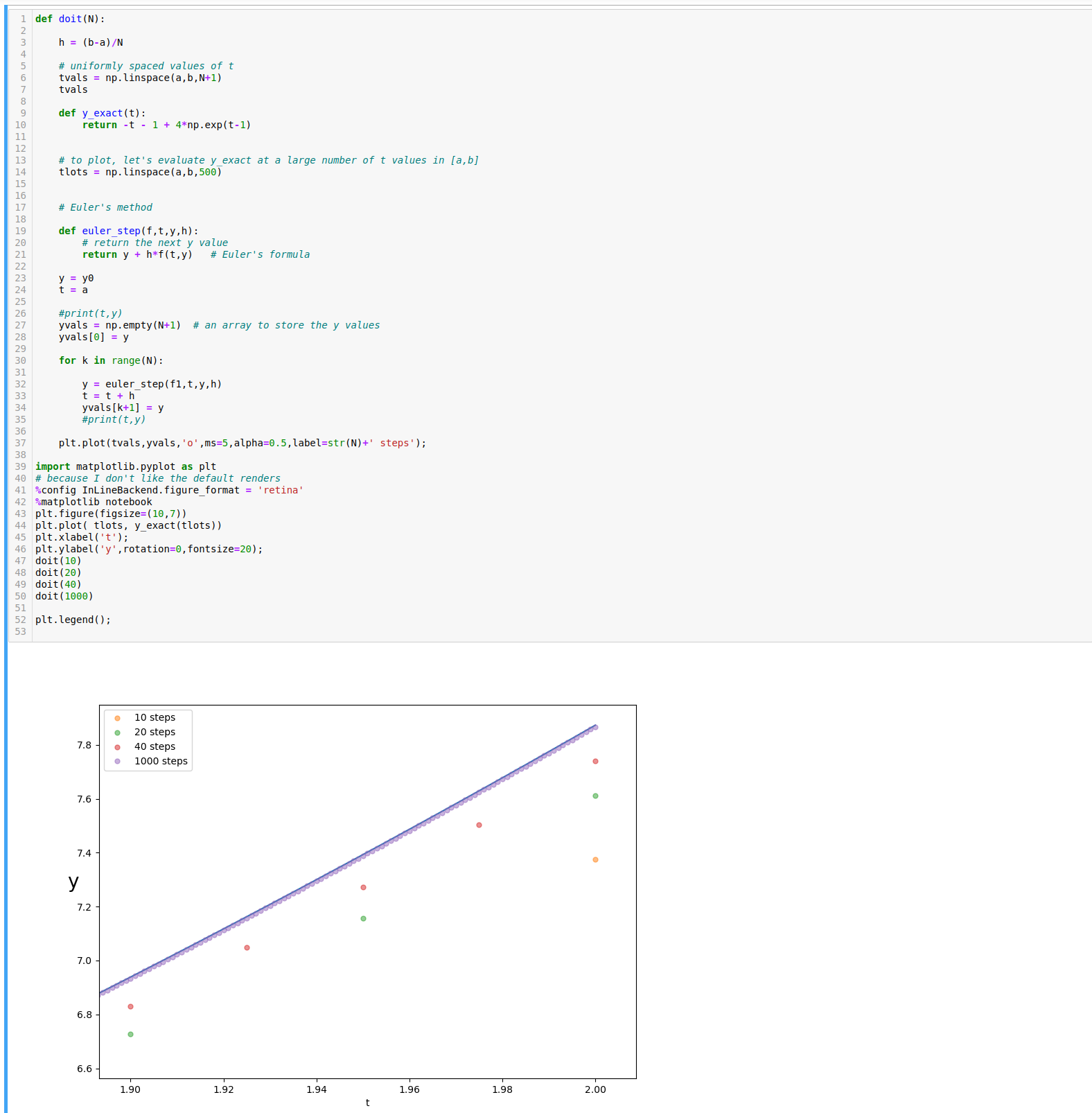Click the '10 steps' legend label
1092x1113 pixels.
(155, 717)
